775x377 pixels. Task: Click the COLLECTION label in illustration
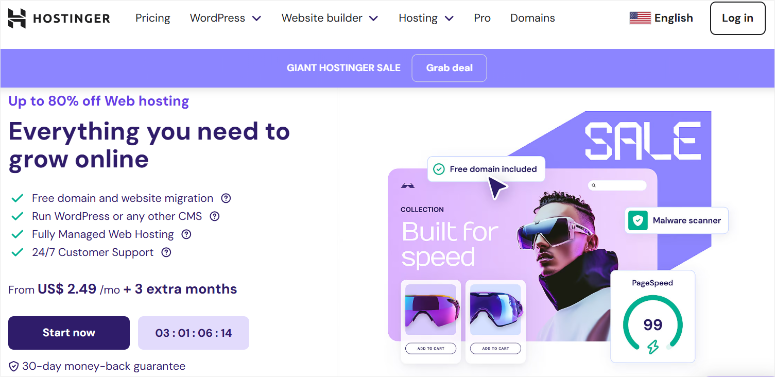coord(422,209)
